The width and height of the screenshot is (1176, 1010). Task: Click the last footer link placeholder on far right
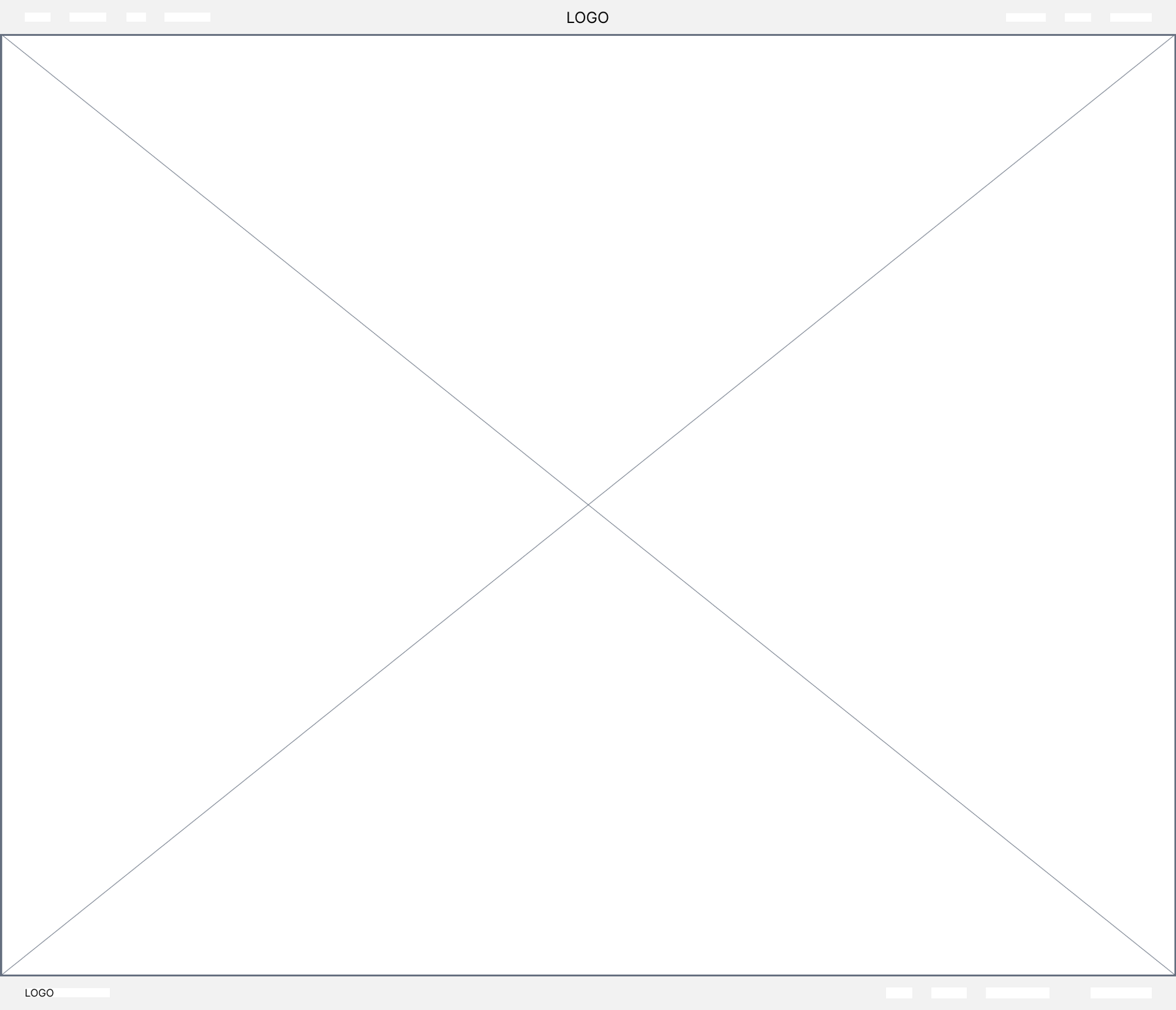[1121, 993]
